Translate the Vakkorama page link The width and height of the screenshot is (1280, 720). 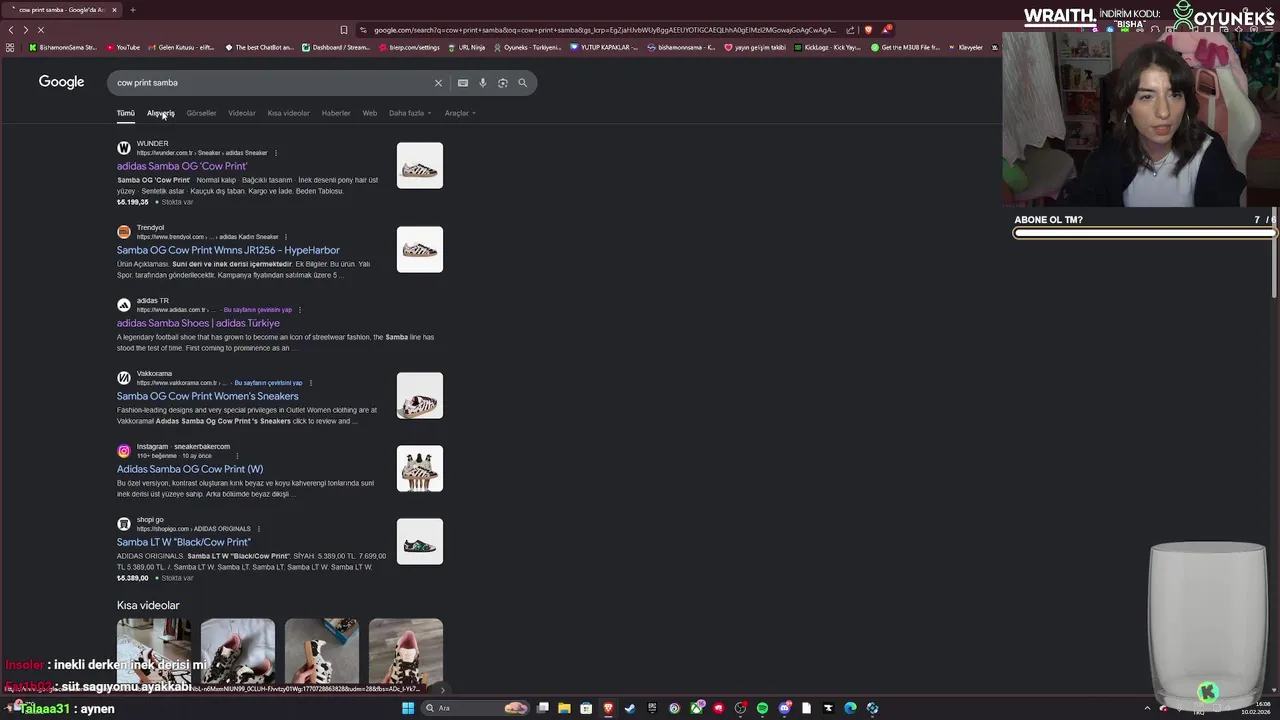[268, 383]
